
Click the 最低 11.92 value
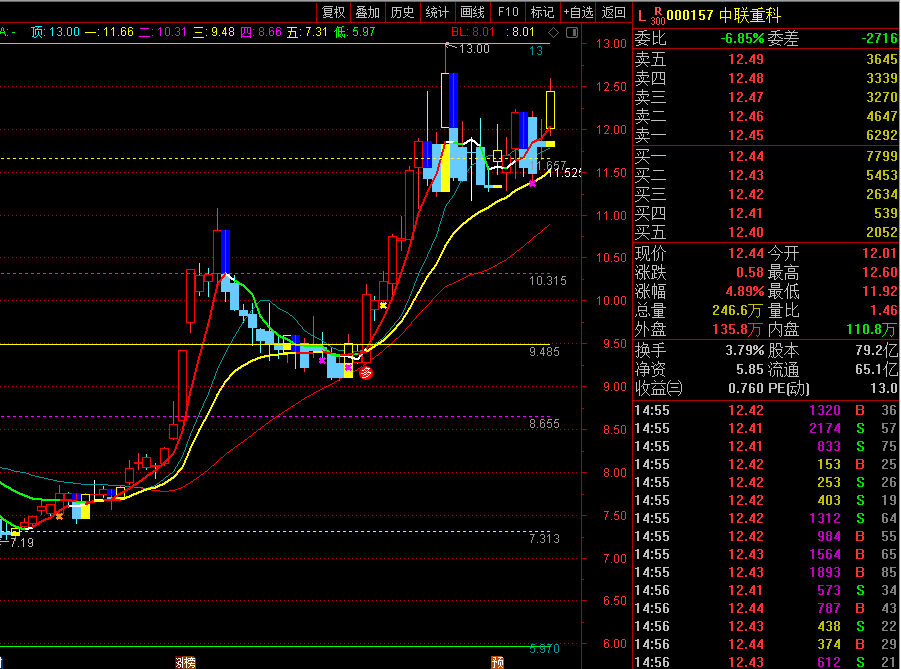[880, 291]
